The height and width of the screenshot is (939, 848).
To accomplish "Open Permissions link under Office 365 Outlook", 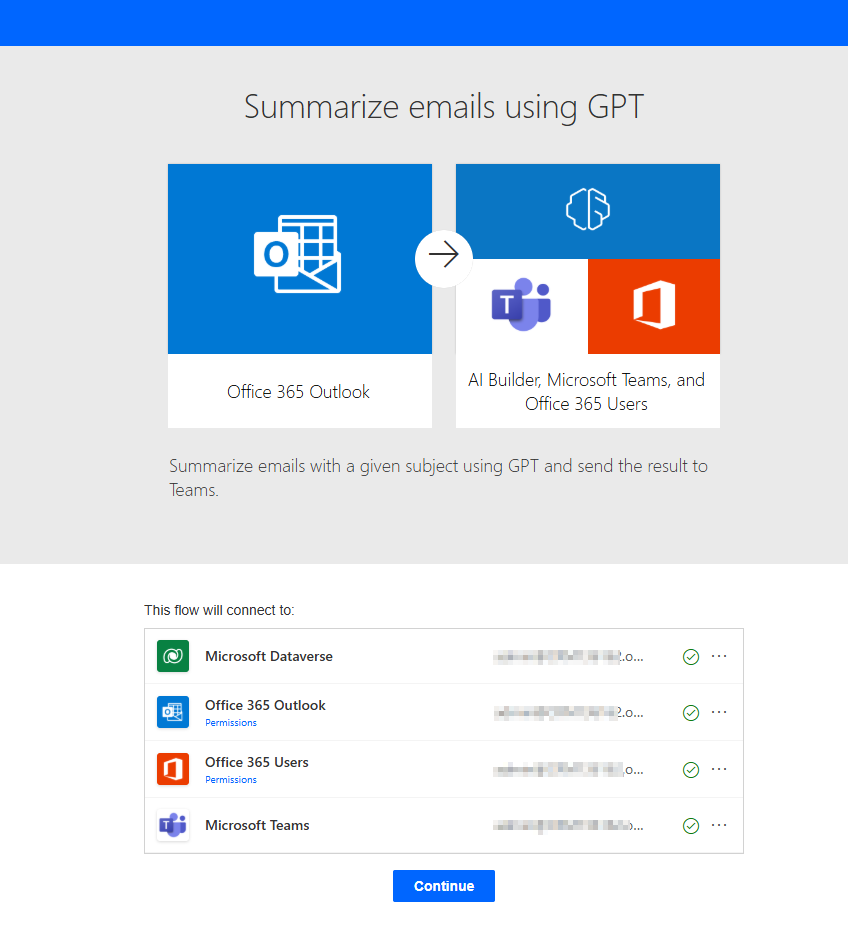I will [231, 723].
